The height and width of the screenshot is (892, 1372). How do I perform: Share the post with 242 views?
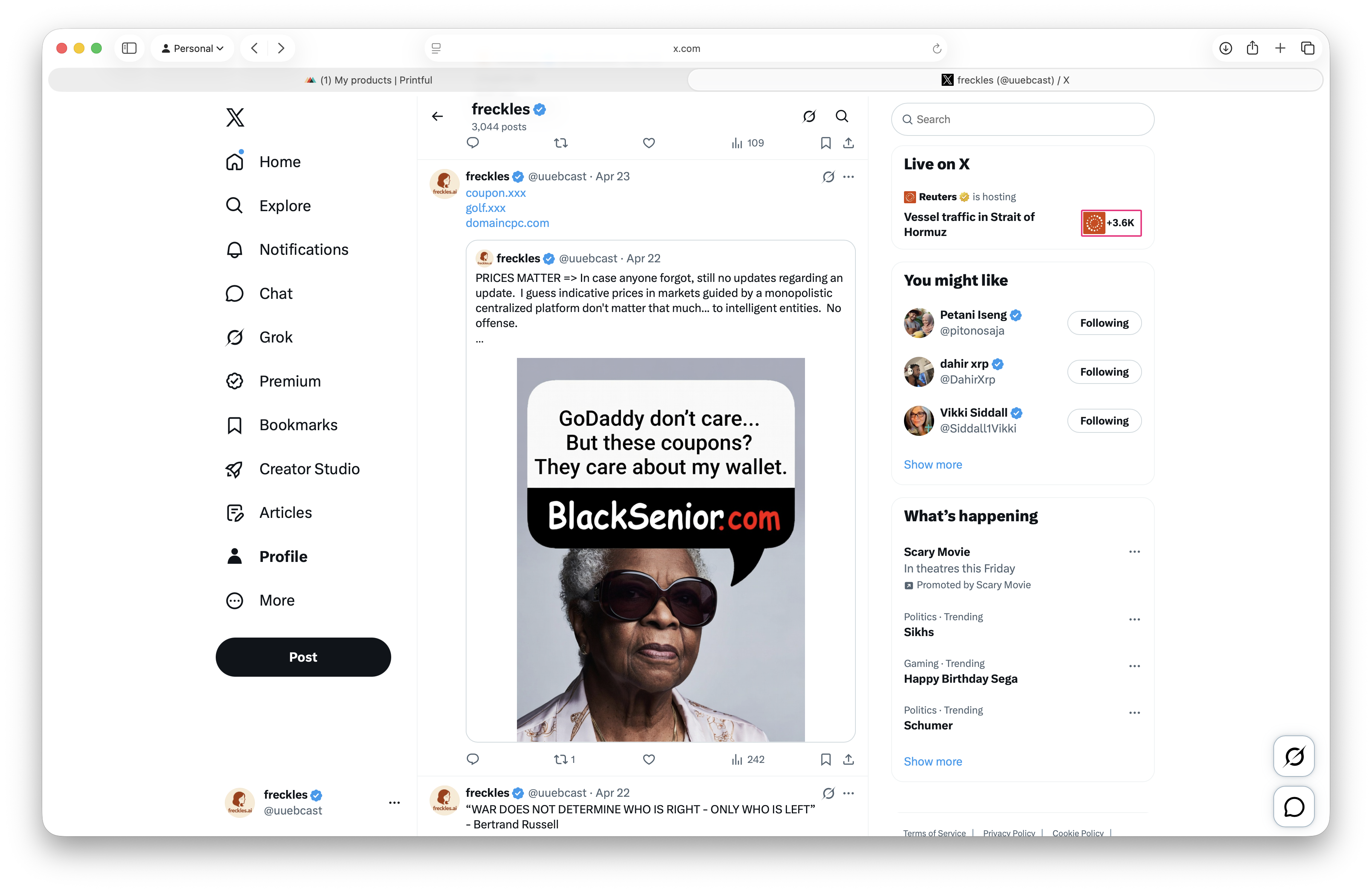click(x=849, y=760)
